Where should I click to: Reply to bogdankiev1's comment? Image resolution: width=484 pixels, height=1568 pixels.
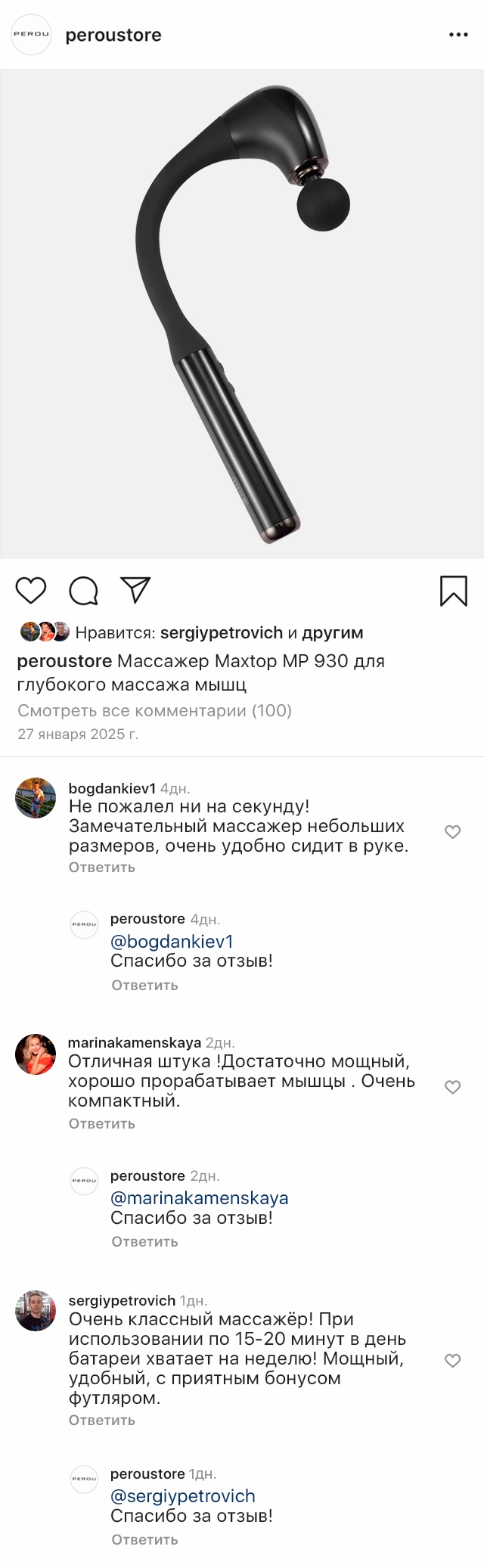(x=102, y=868)
